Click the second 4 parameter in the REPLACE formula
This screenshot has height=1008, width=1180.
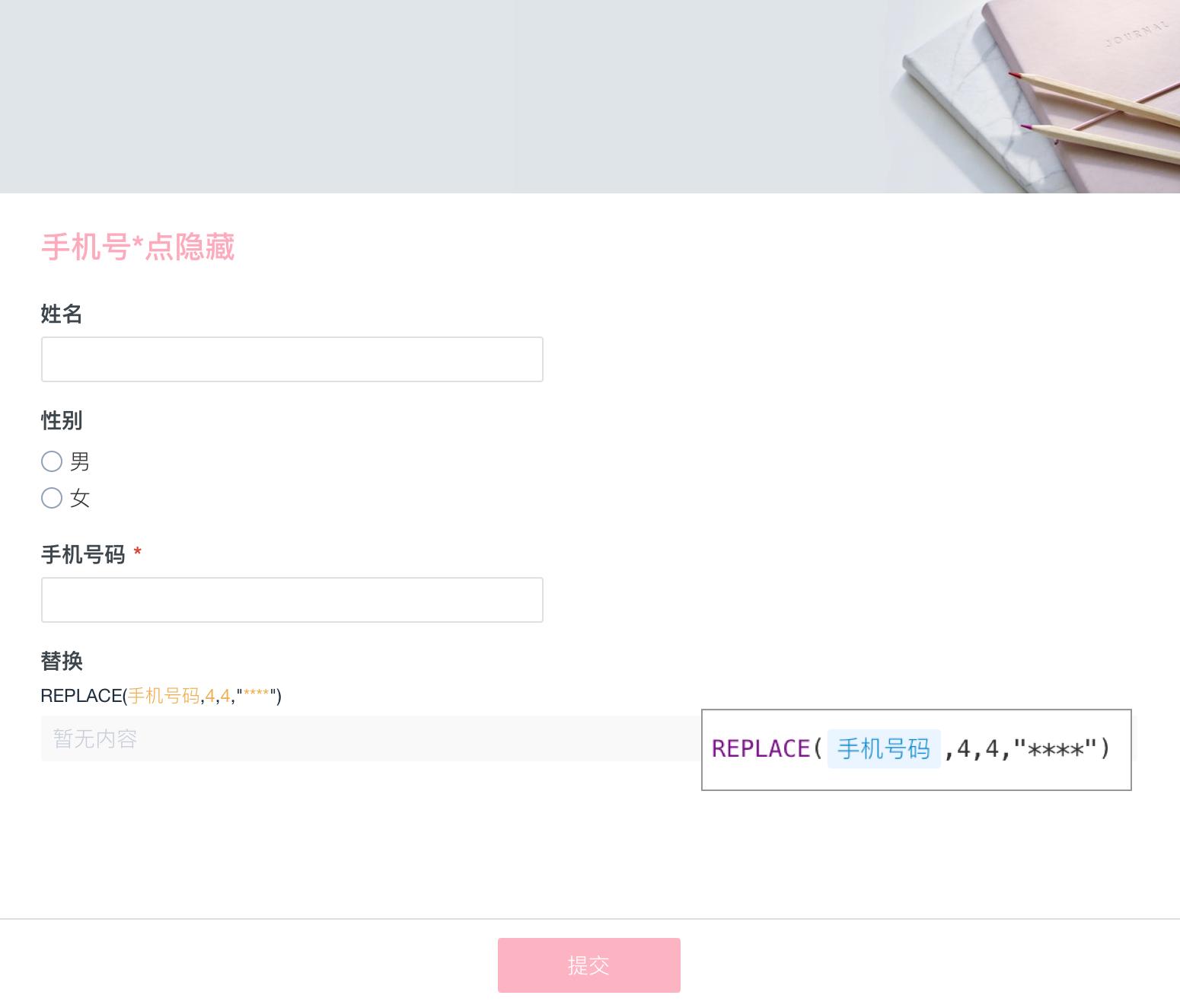pos(226,696)
